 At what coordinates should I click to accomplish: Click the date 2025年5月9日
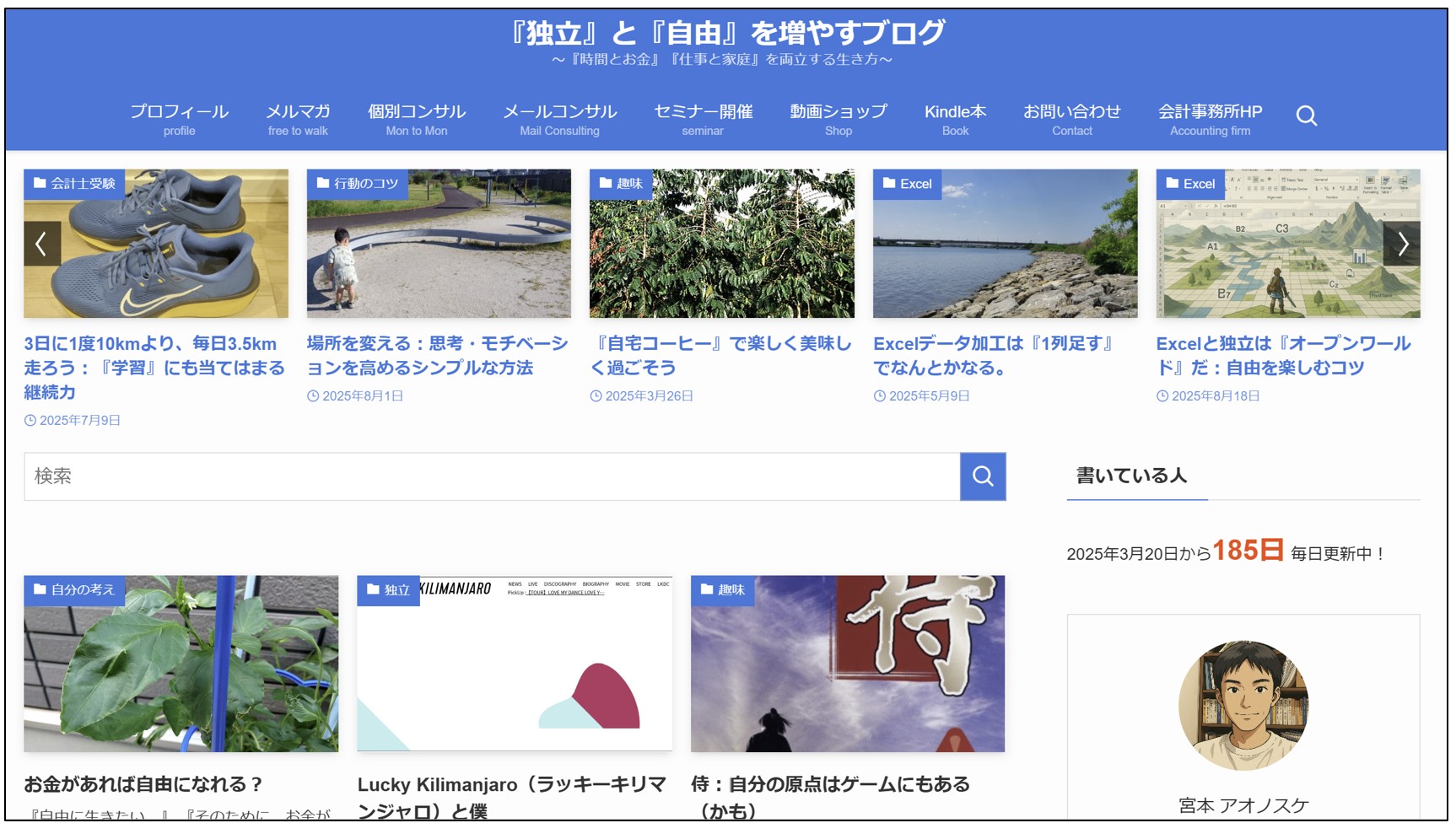pos(929,395)
